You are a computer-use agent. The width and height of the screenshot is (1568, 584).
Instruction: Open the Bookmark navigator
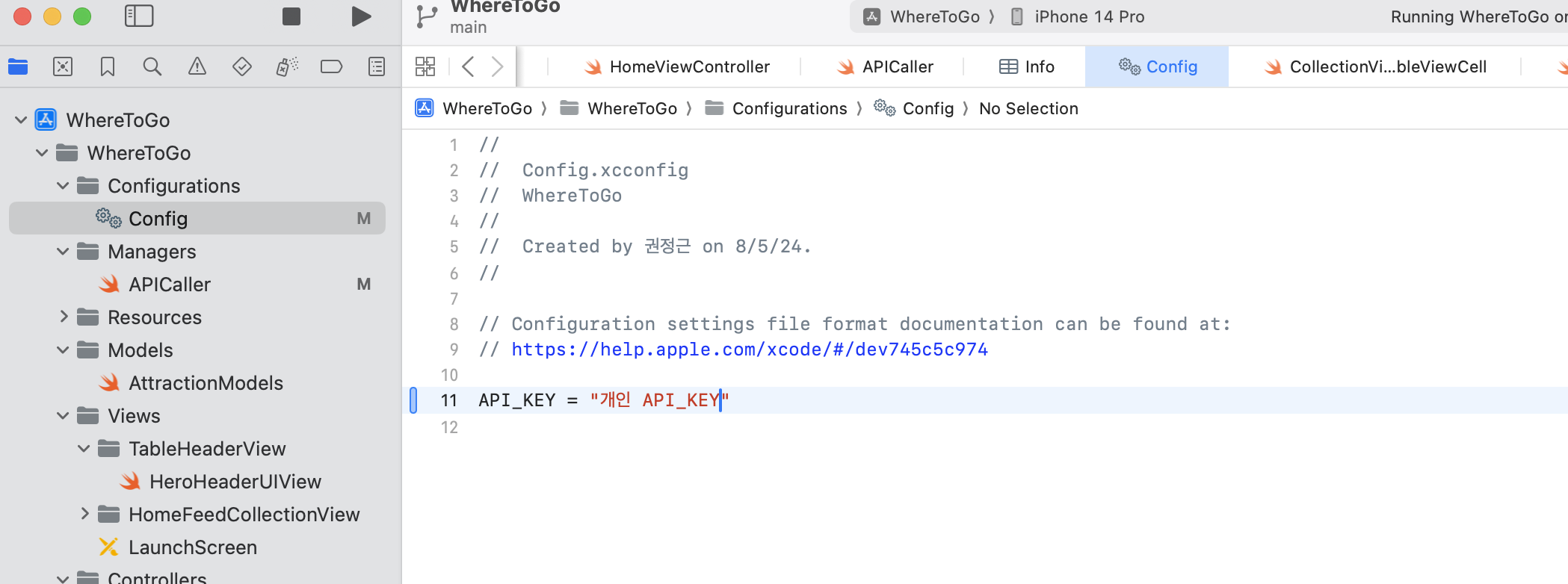(108, 66)
